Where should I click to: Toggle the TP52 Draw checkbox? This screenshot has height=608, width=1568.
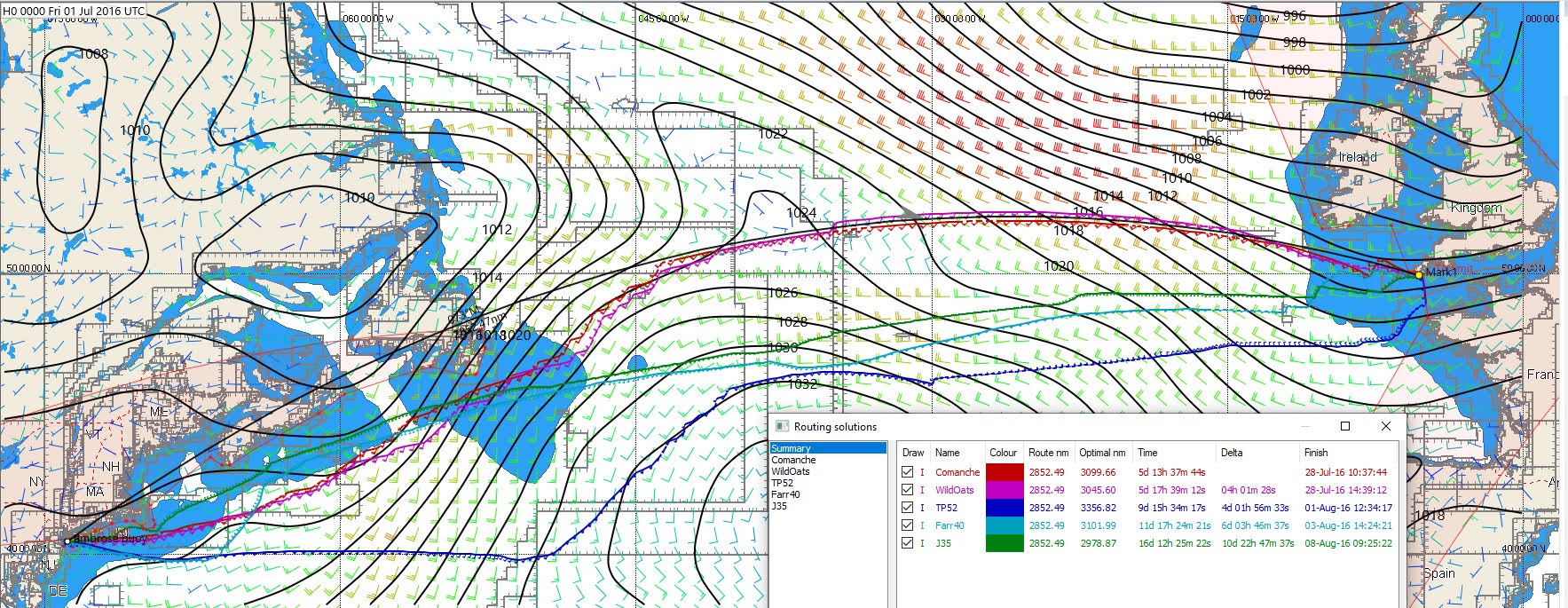coord(907,508)
